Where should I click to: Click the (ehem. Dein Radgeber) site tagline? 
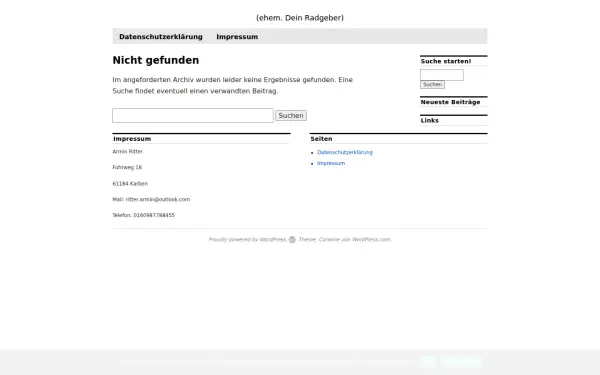[300, 18]
